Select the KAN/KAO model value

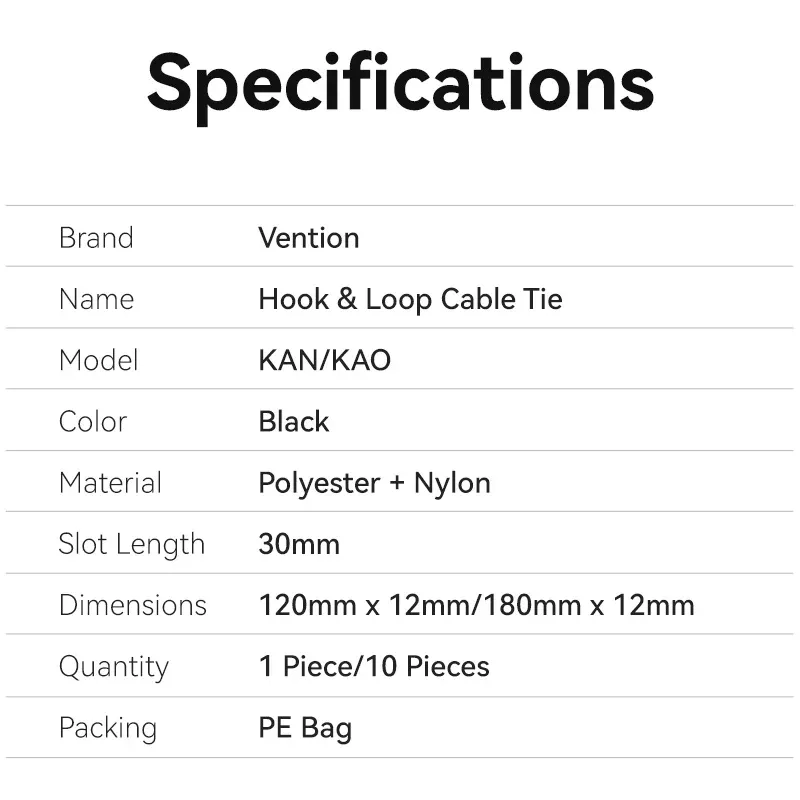(324, 360)
